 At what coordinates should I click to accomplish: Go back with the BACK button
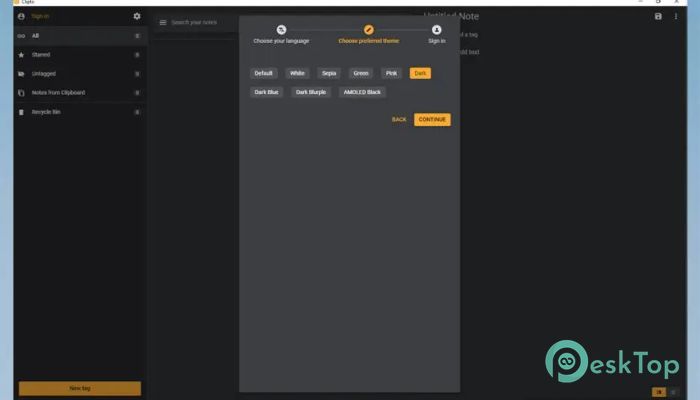tap(399, 120)
